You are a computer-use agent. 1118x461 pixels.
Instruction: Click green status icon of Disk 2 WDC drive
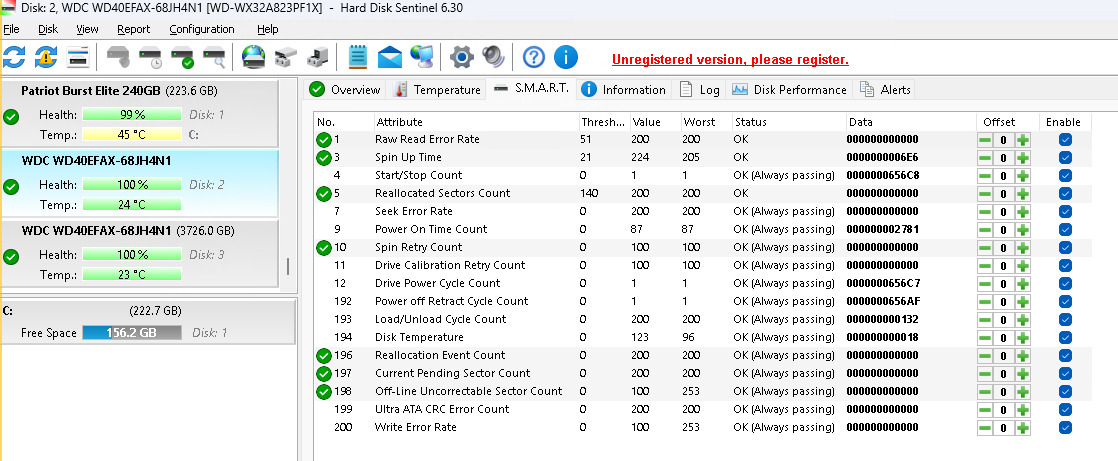[x=11, y=187]
